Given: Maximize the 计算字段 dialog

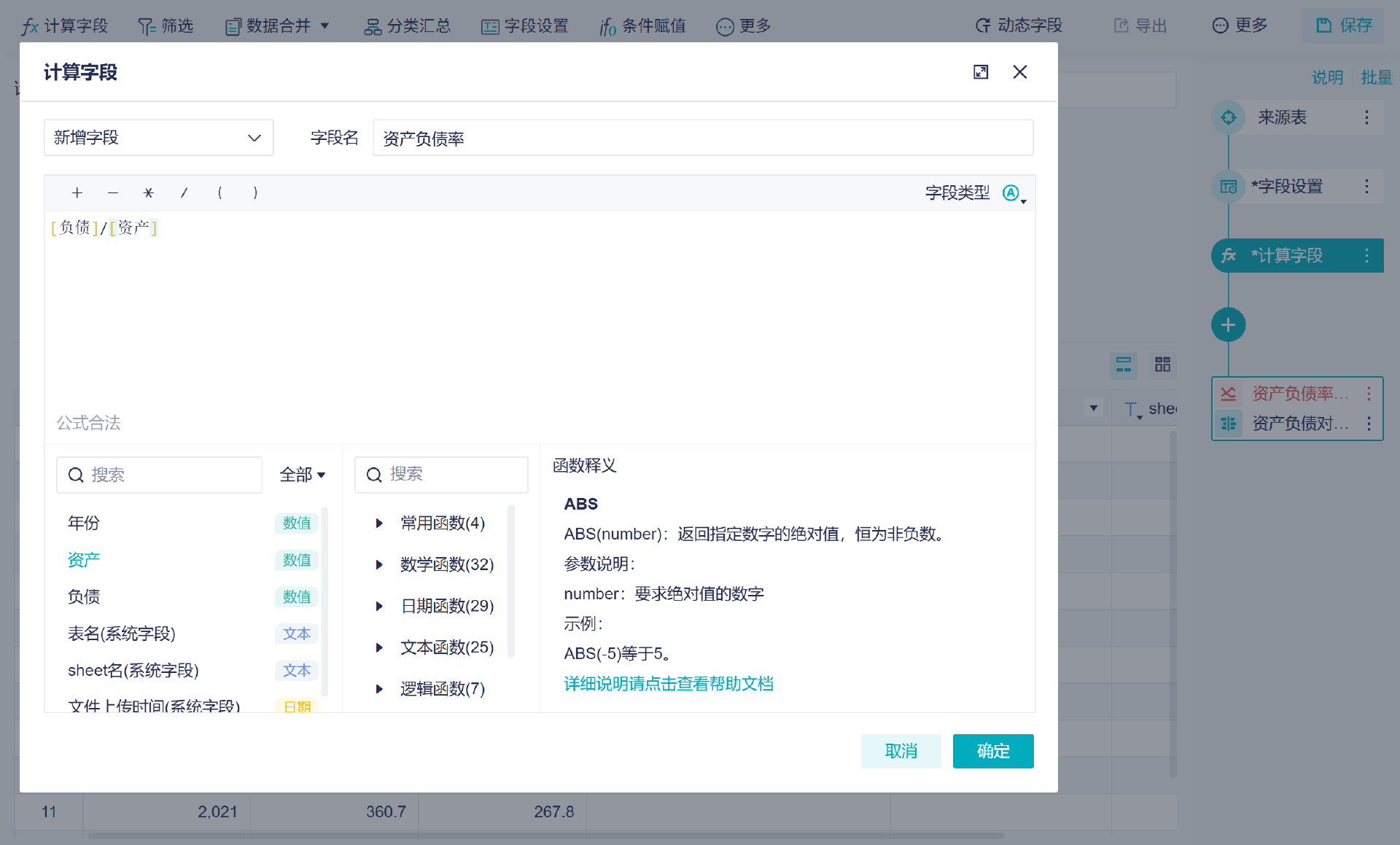Looking at the screenshot, I should 981,72.
